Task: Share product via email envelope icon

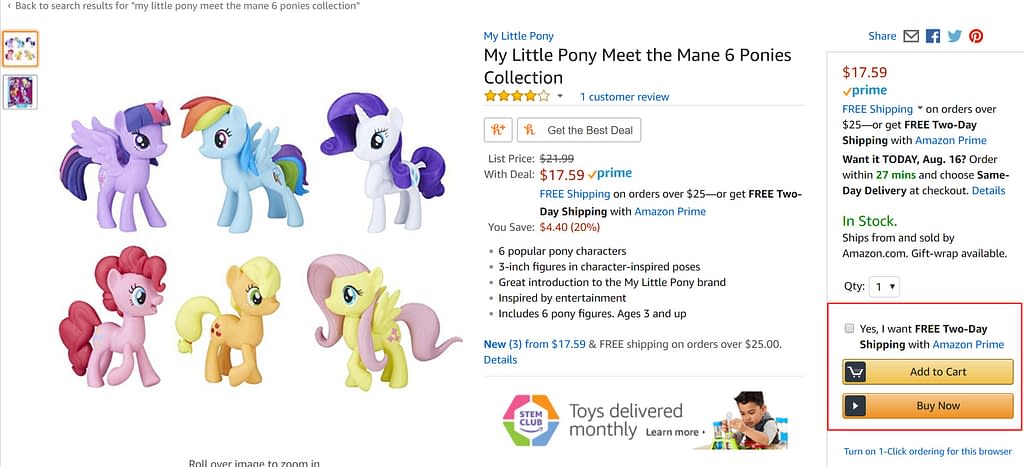Action: click(x=911, y=37)
